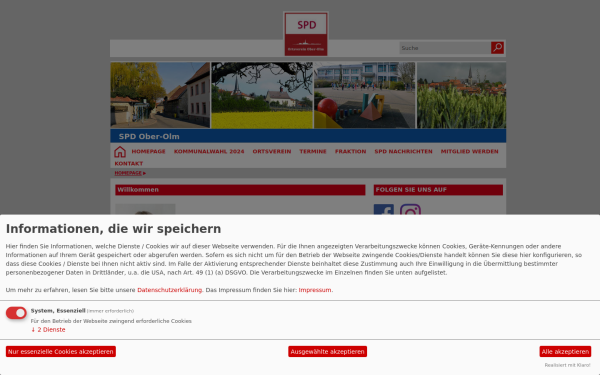
Task: Click Ausgewählte akzeptieren button
Action: [x=328, y=351]
